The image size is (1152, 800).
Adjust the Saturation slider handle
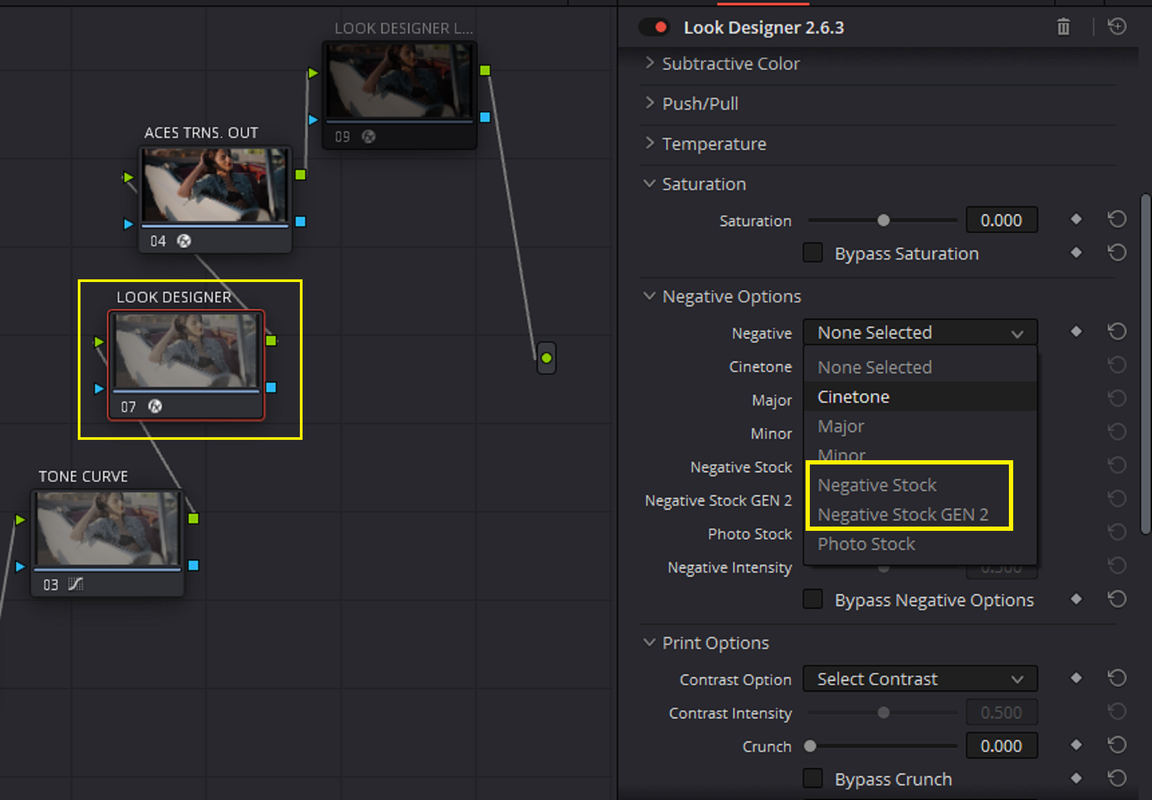click(x=883, y=220)
